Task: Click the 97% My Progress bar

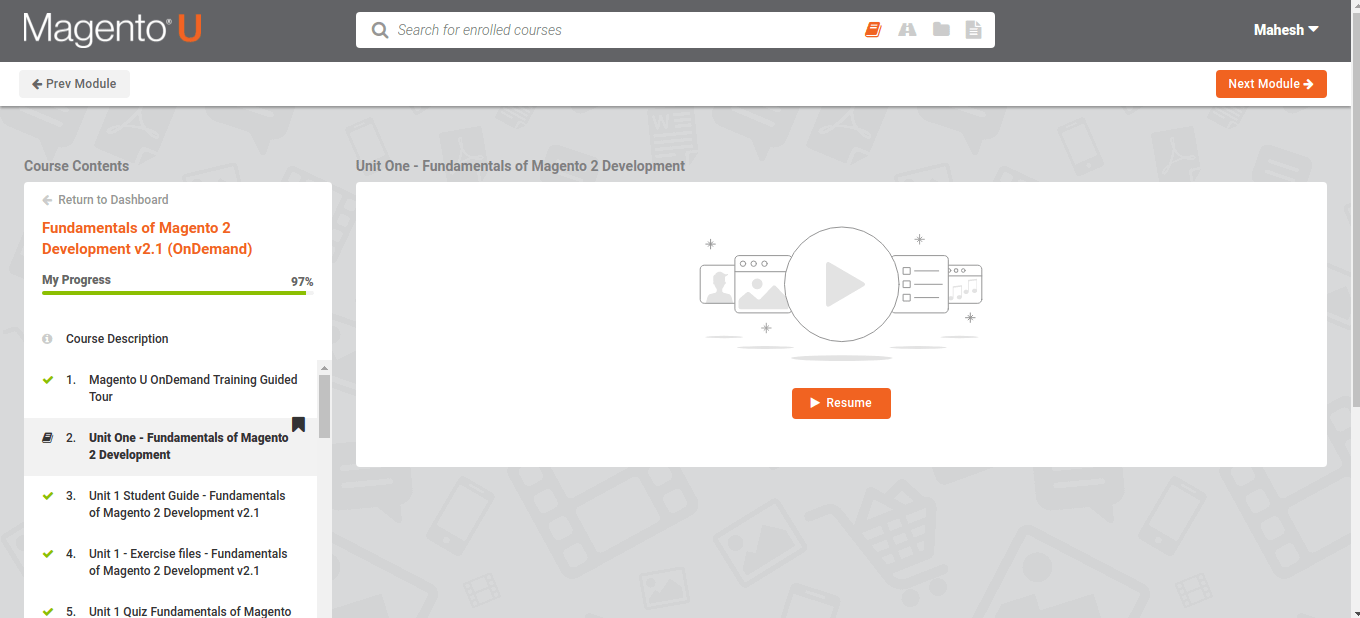Action: [x=175, y=292]
